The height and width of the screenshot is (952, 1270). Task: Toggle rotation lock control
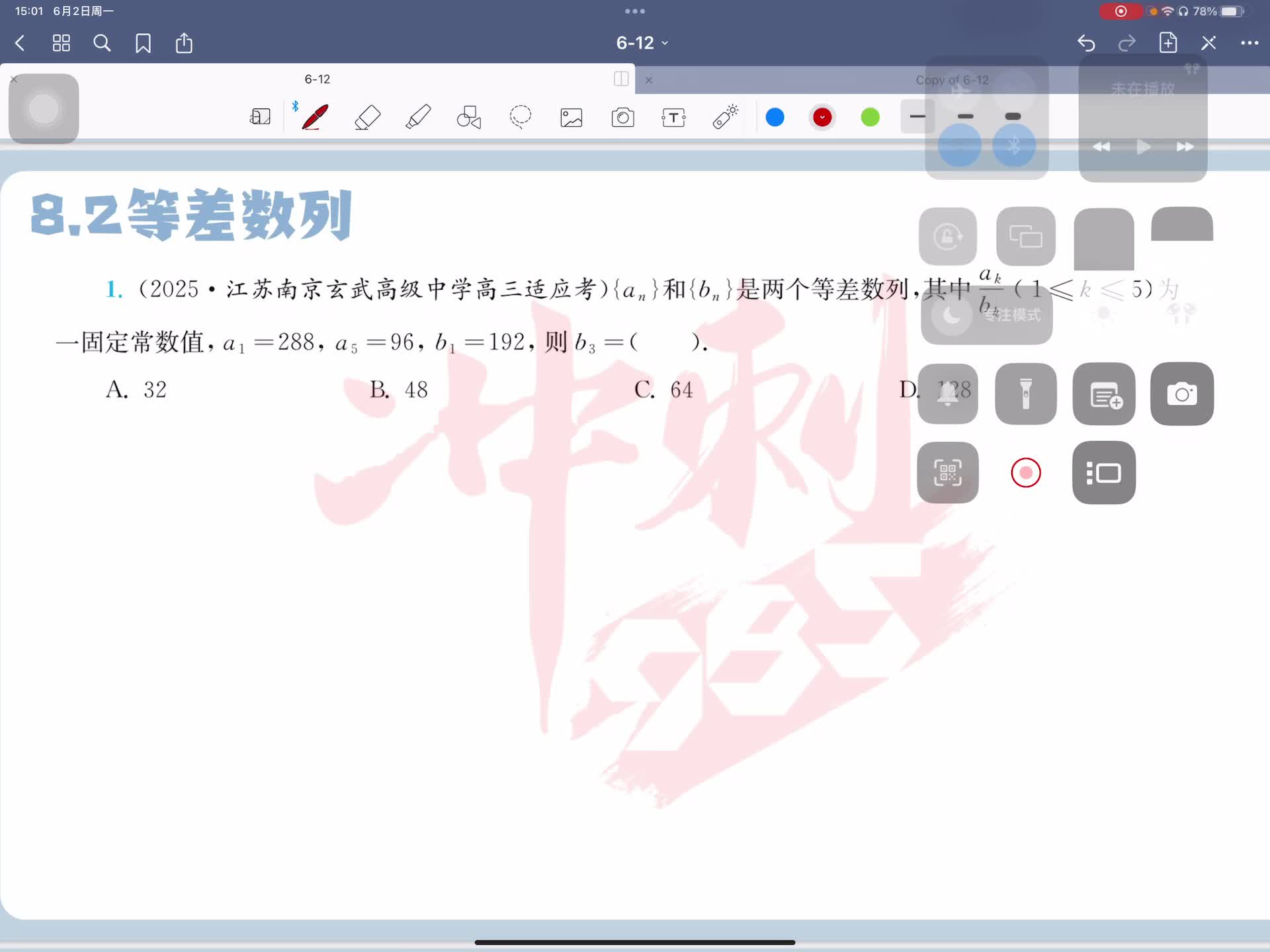947,237
